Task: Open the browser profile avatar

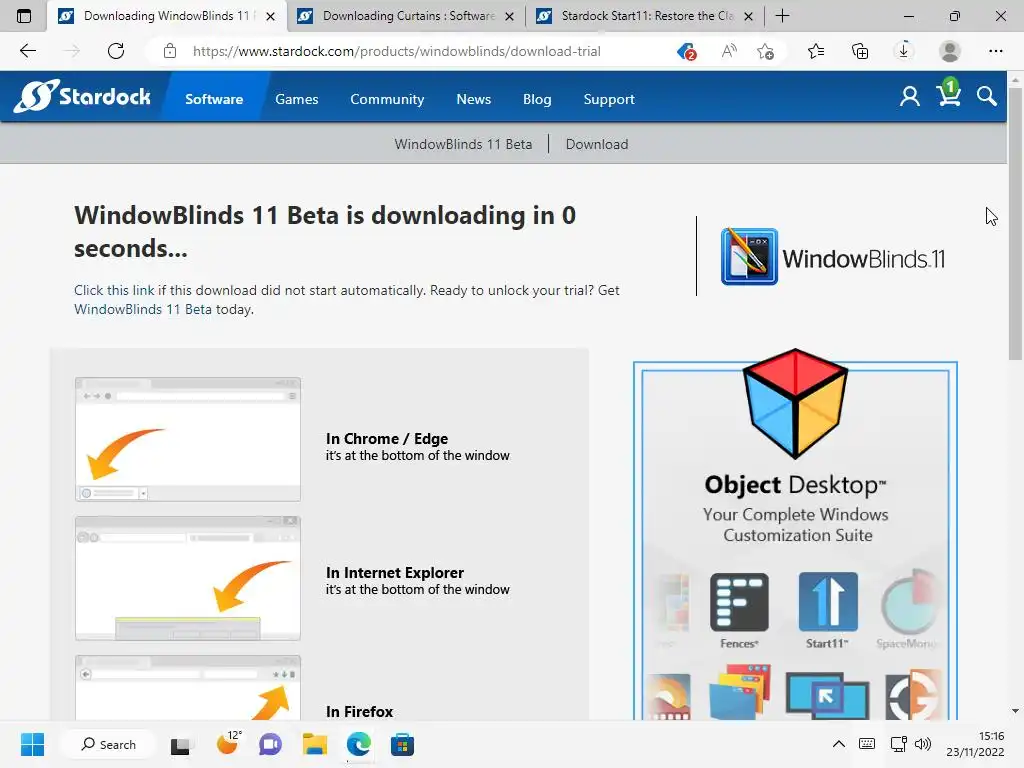Action: click(950, 51)
